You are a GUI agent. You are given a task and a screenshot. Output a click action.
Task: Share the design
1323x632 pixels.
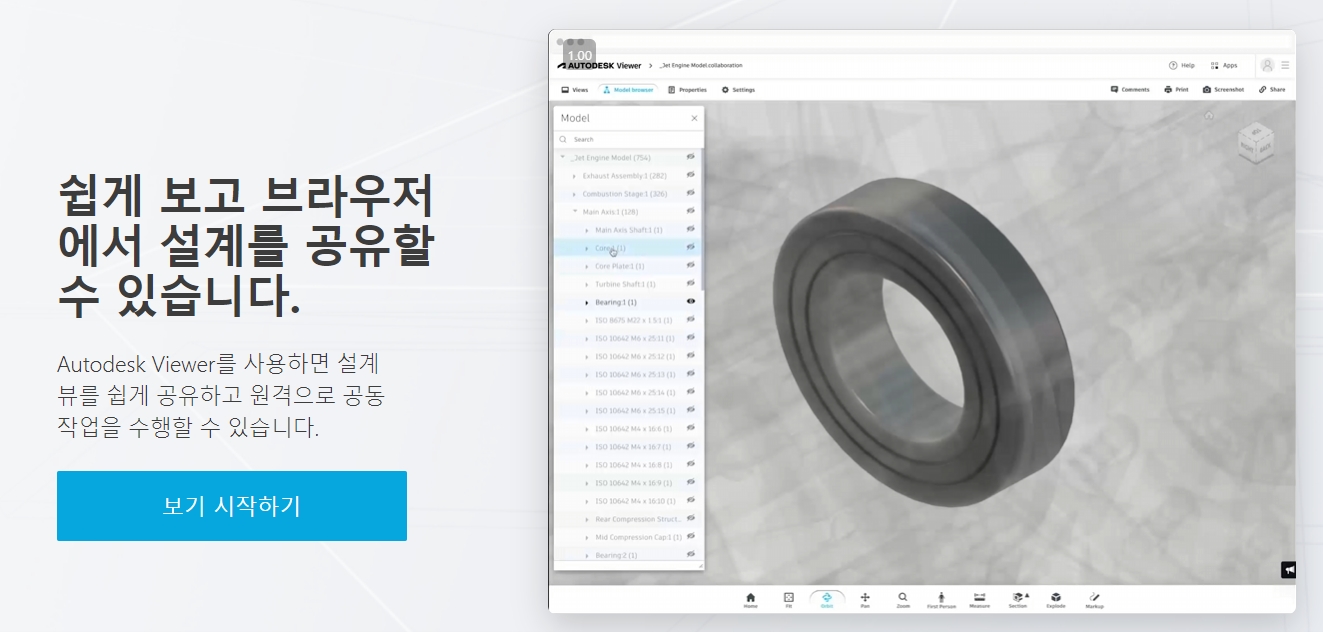pos(1273,90)
